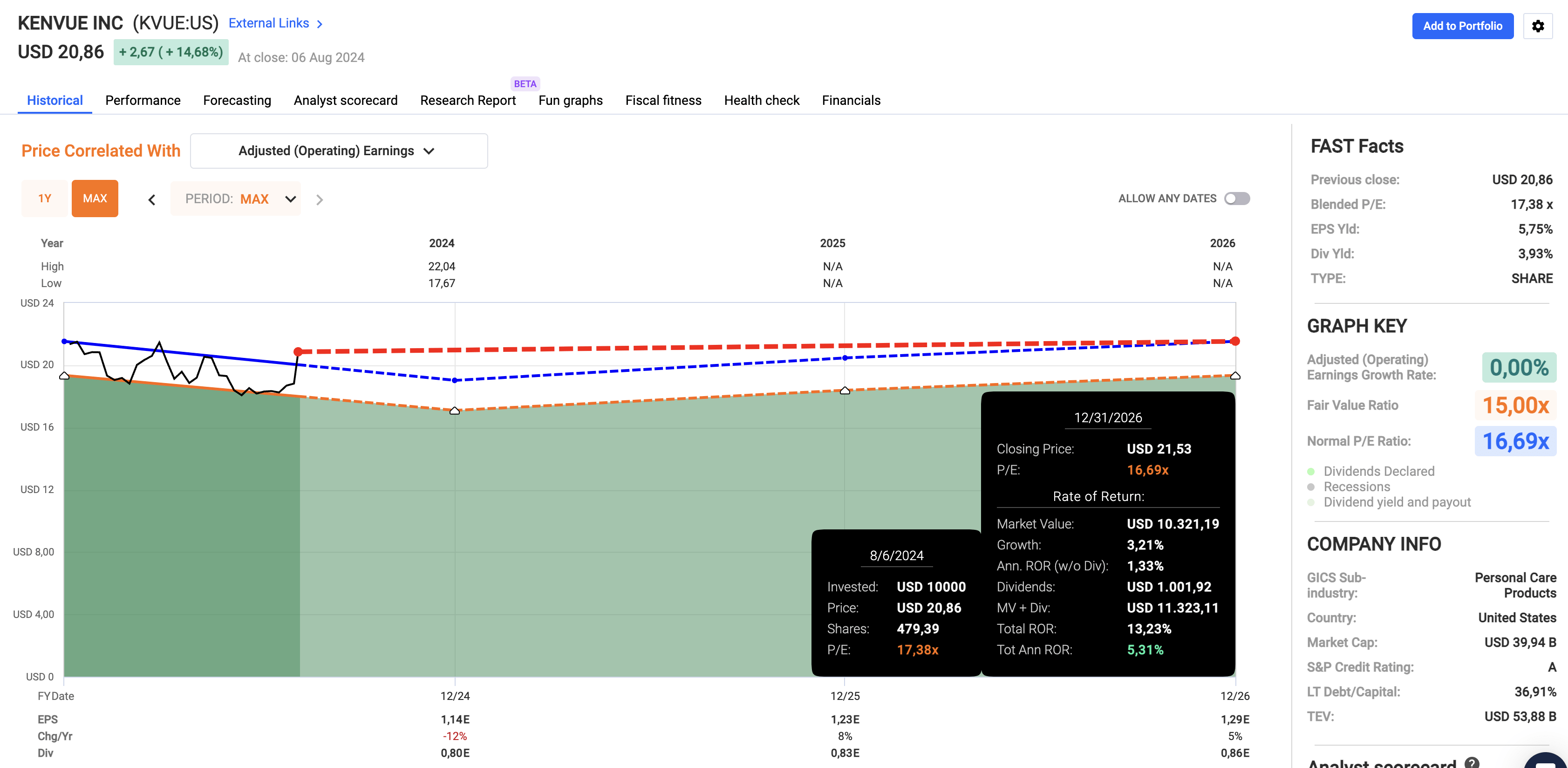
Task: Click the Add to Portfolio button
Action: pyautogui.click(x=1463, y=26)
